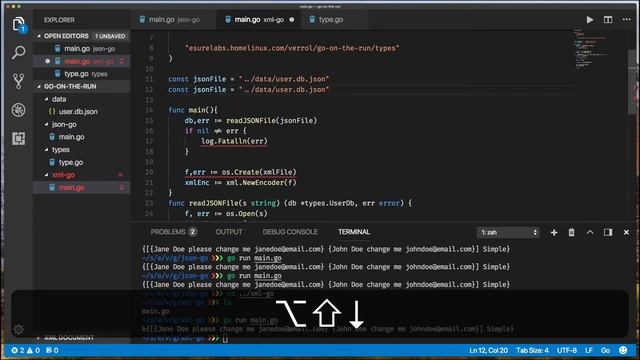This screenshot has width=640, height=360.
Task: Maximize the panel with up chevron
Action: [x=590, y=232]
